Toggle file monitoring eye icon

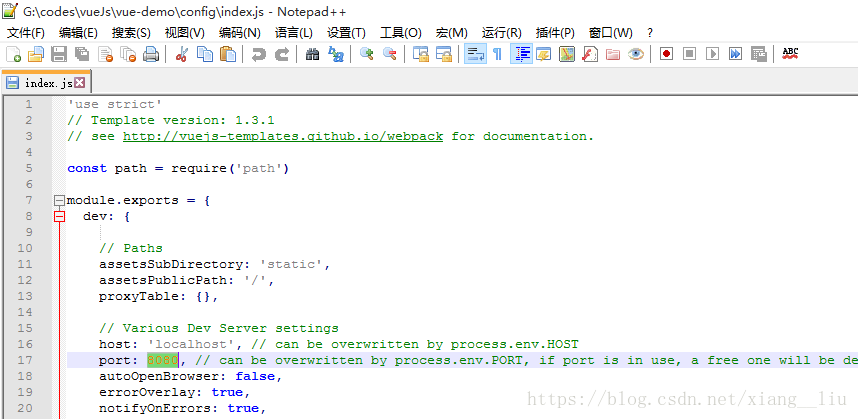click(x=635, y=54)
